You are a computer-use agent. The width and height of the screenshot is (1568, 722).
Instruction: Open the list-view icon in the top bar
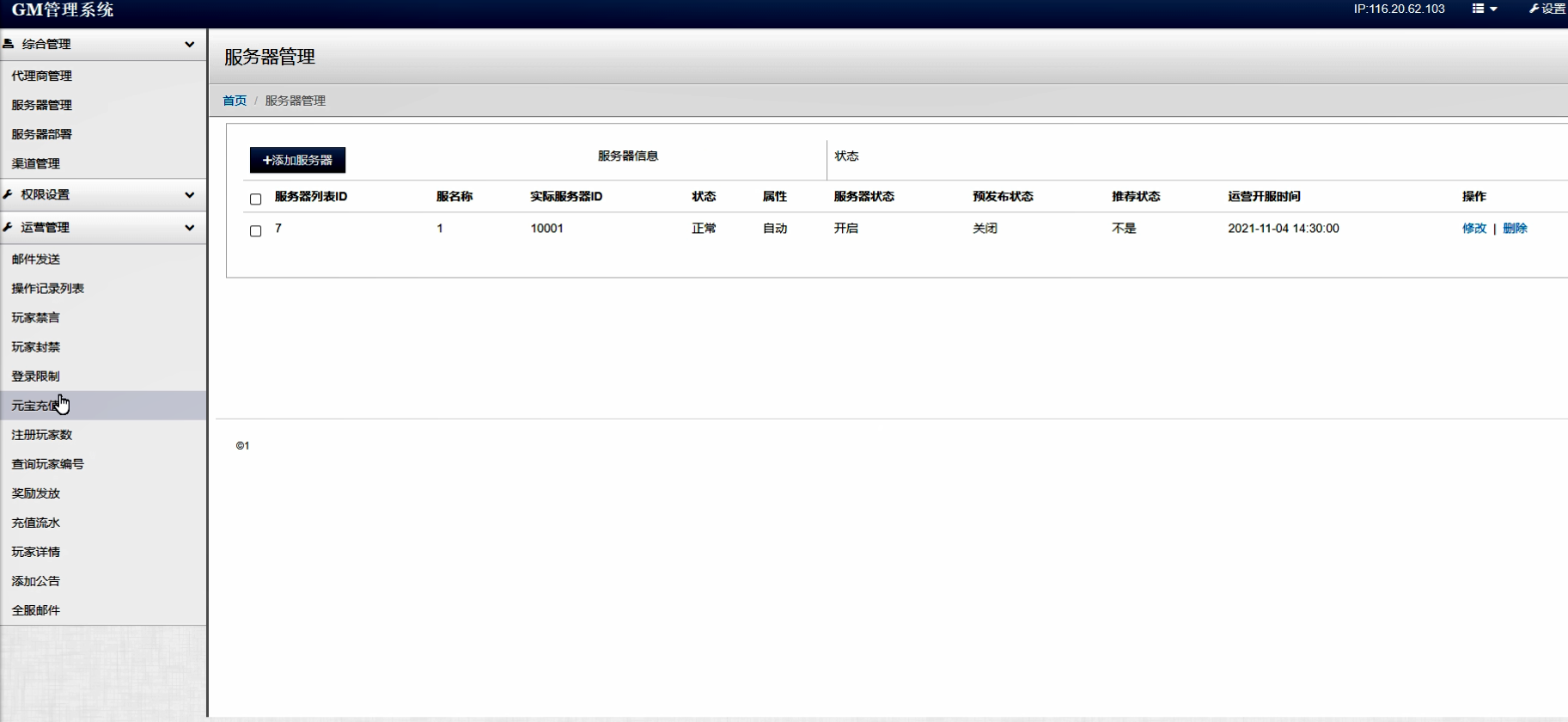coord(1479,9)
